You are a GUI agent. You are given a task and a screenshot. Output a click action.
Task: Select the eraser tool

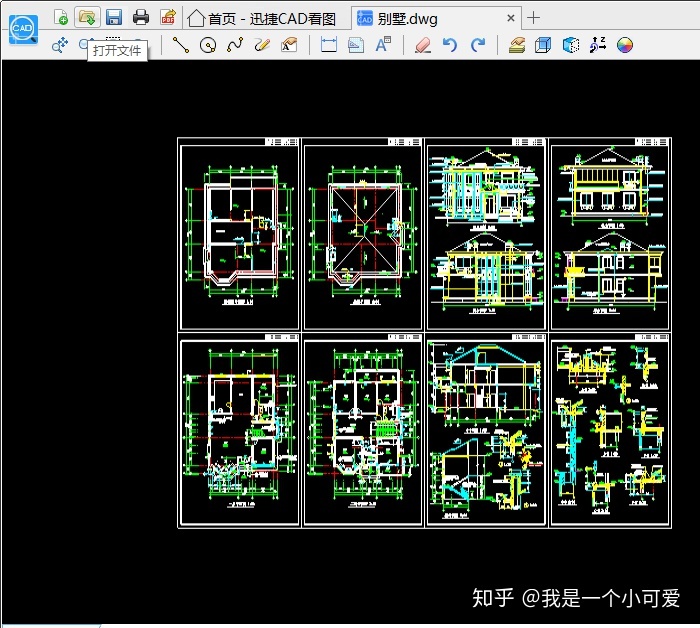tap(423, 45)
